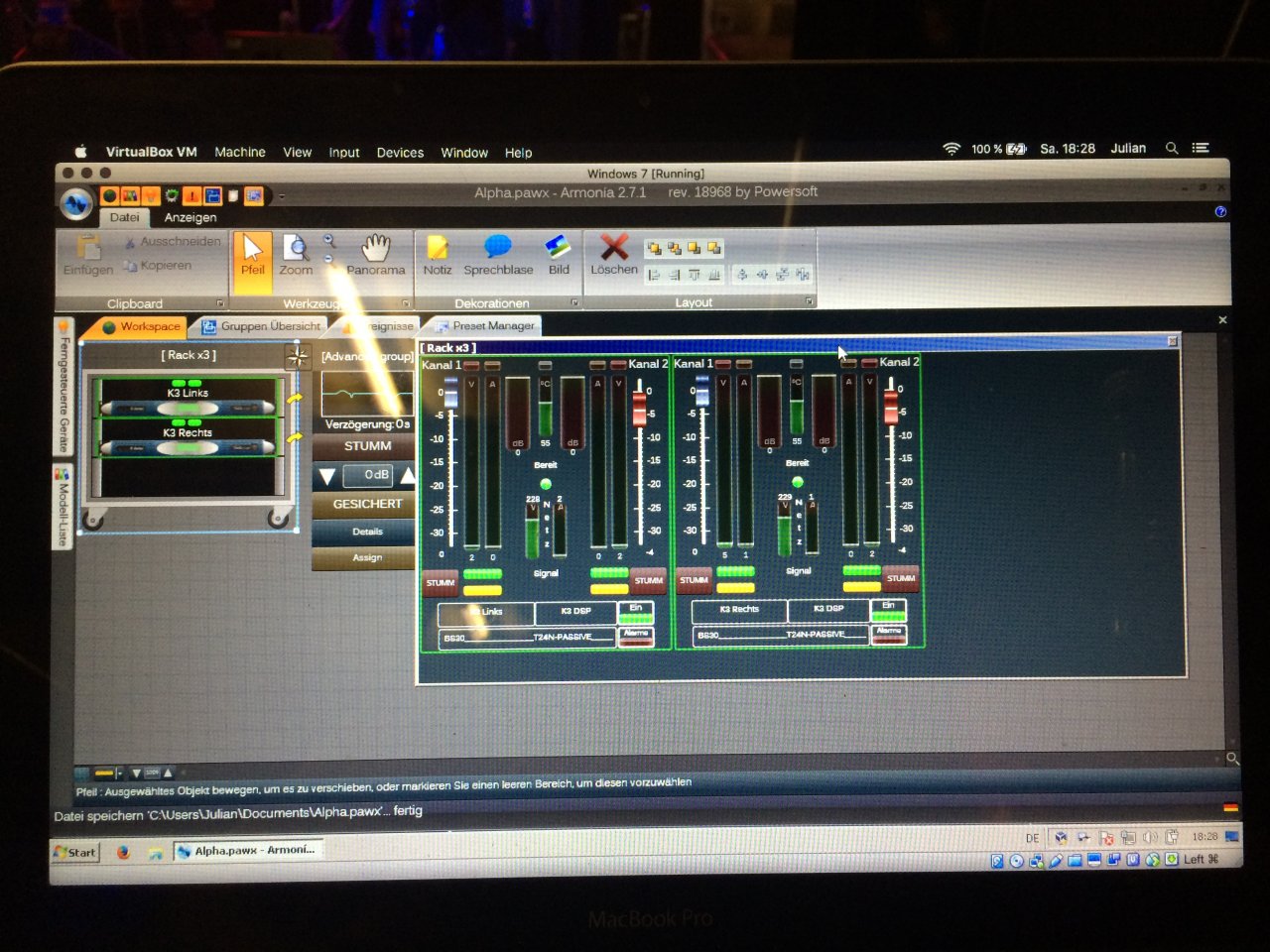Open Firefox from the Windows taskbar

click(x=123, y=852)
